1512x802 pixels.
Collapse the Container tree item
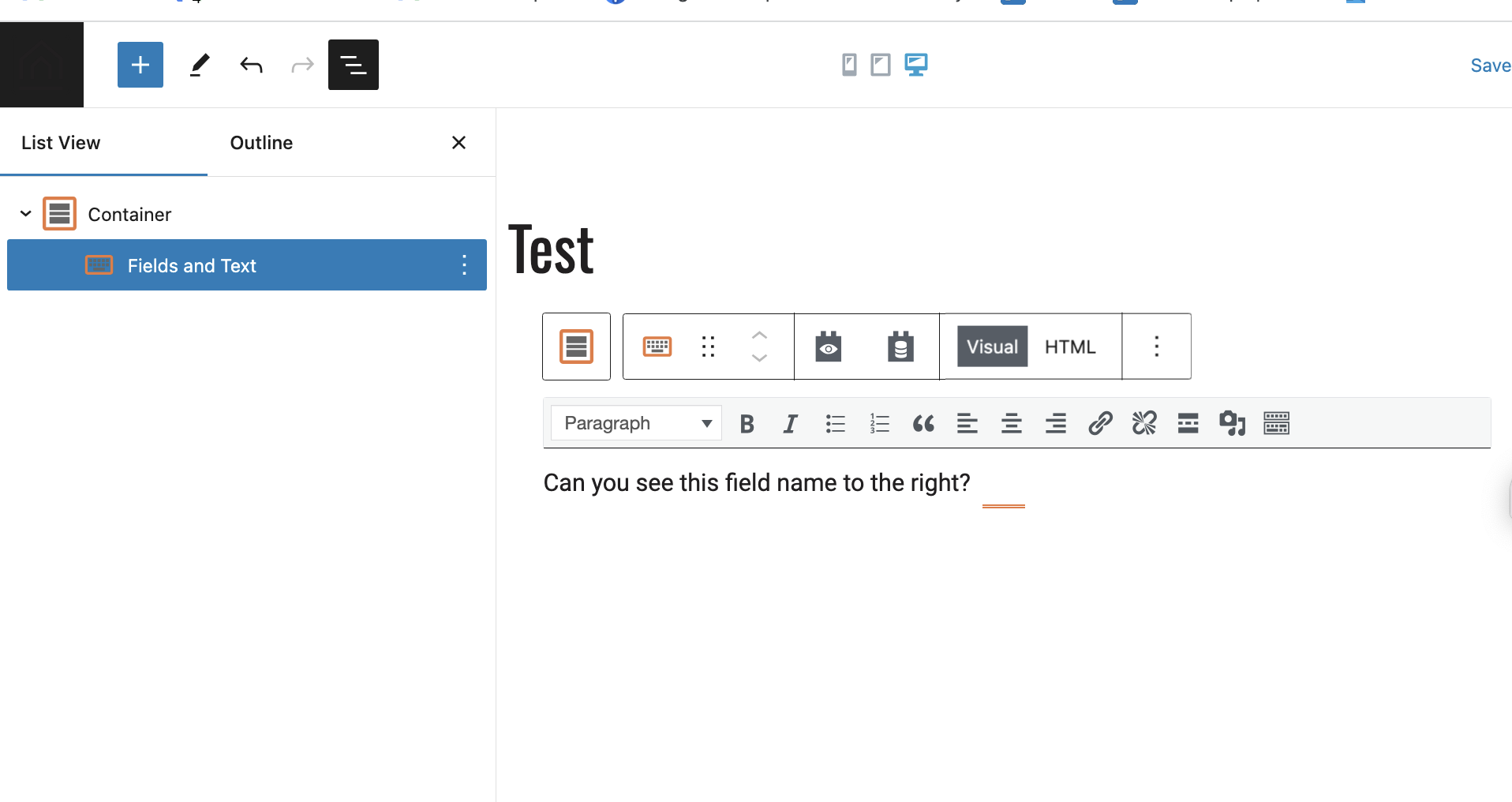pyautogui.click(x=25, y=214)
